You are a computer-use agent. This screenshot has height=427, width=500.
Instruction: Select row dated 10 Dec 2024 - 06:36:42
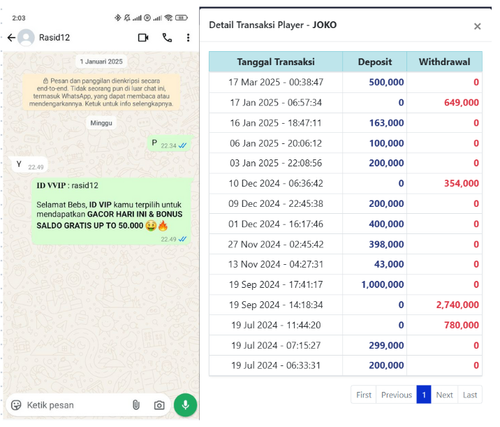(x=346, y=183)
